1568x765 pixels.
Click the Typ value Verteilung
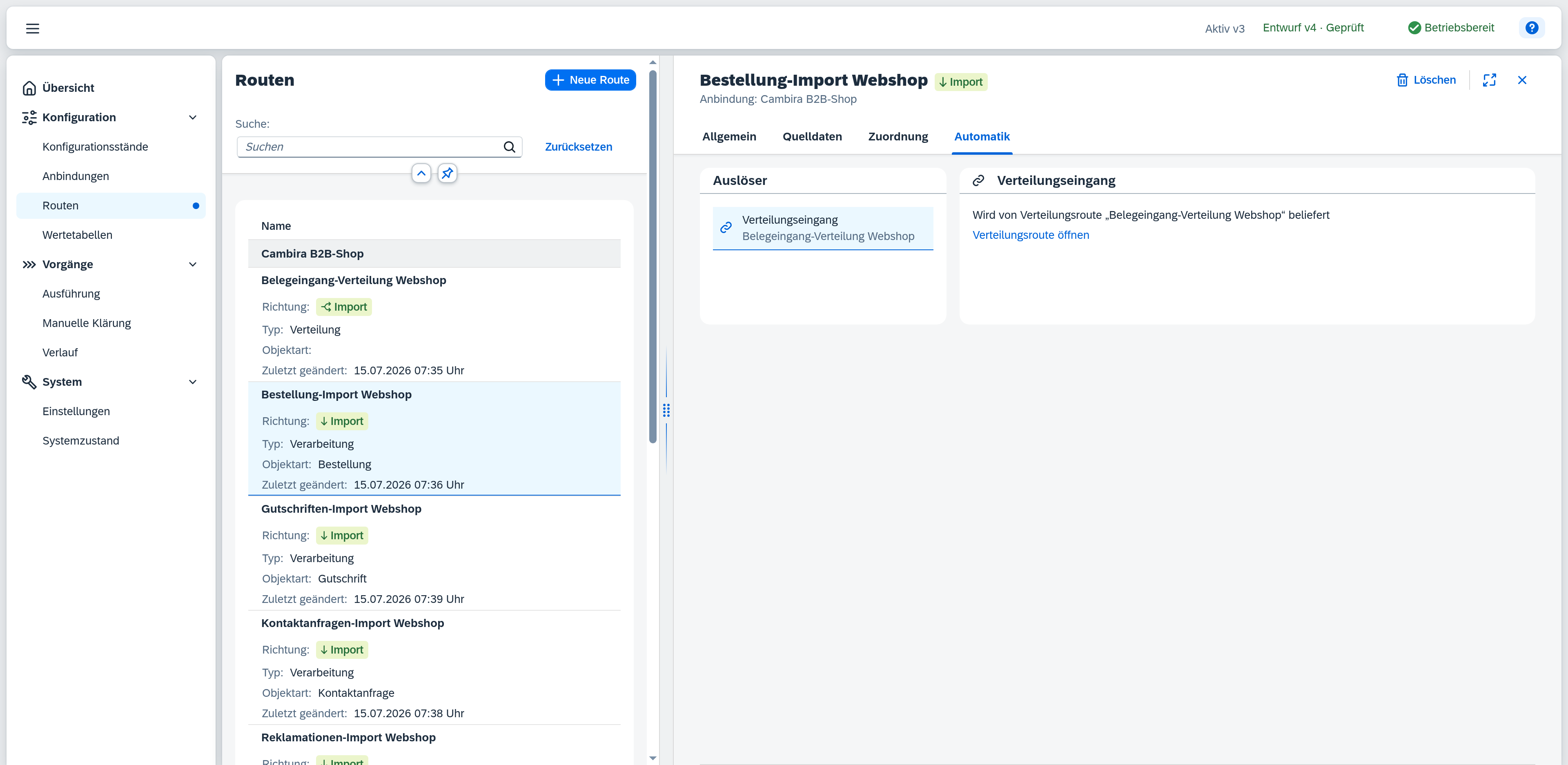pos(315,330)
